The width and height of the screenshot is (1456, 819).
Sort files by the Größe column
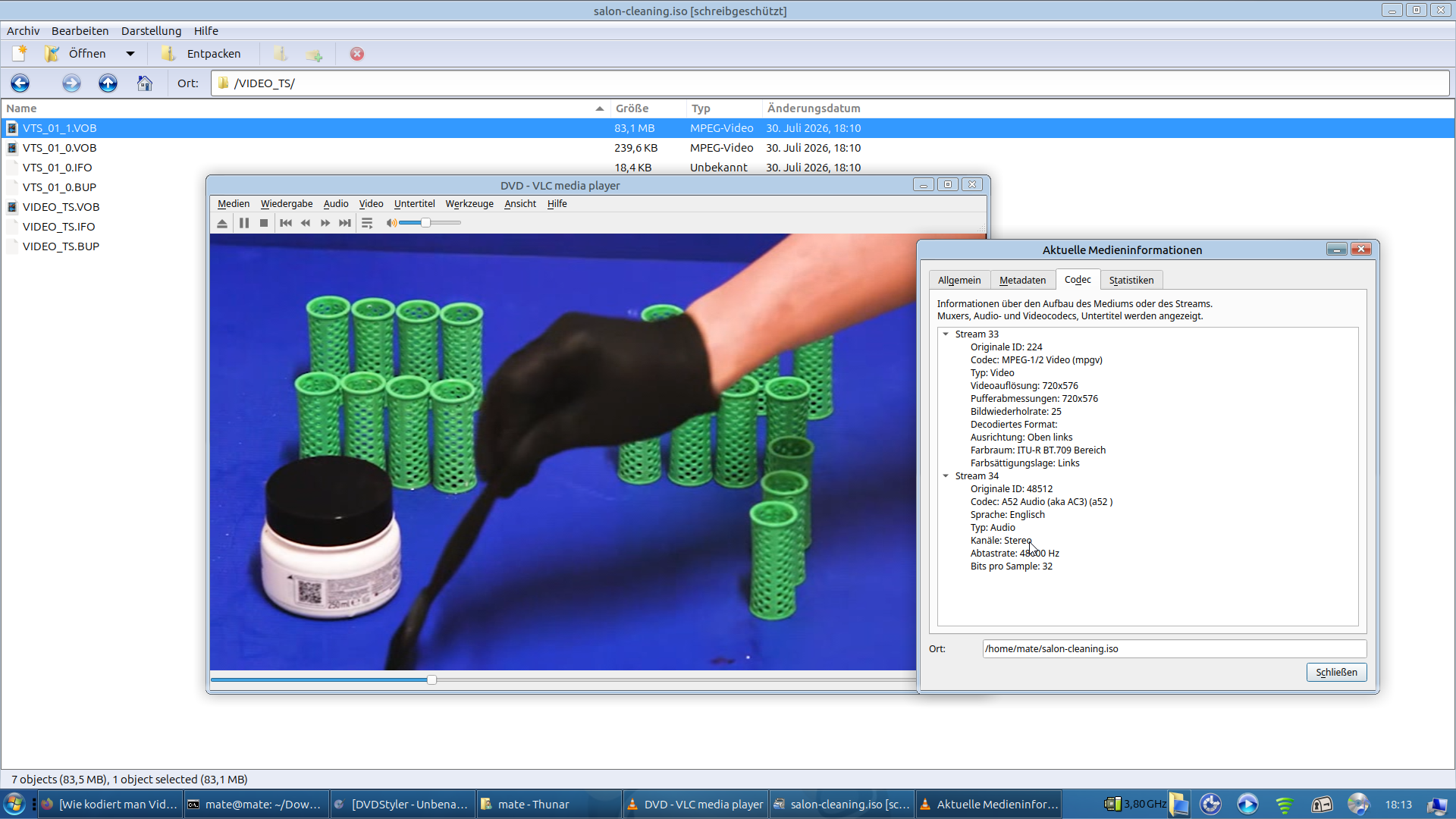(648, 108)
